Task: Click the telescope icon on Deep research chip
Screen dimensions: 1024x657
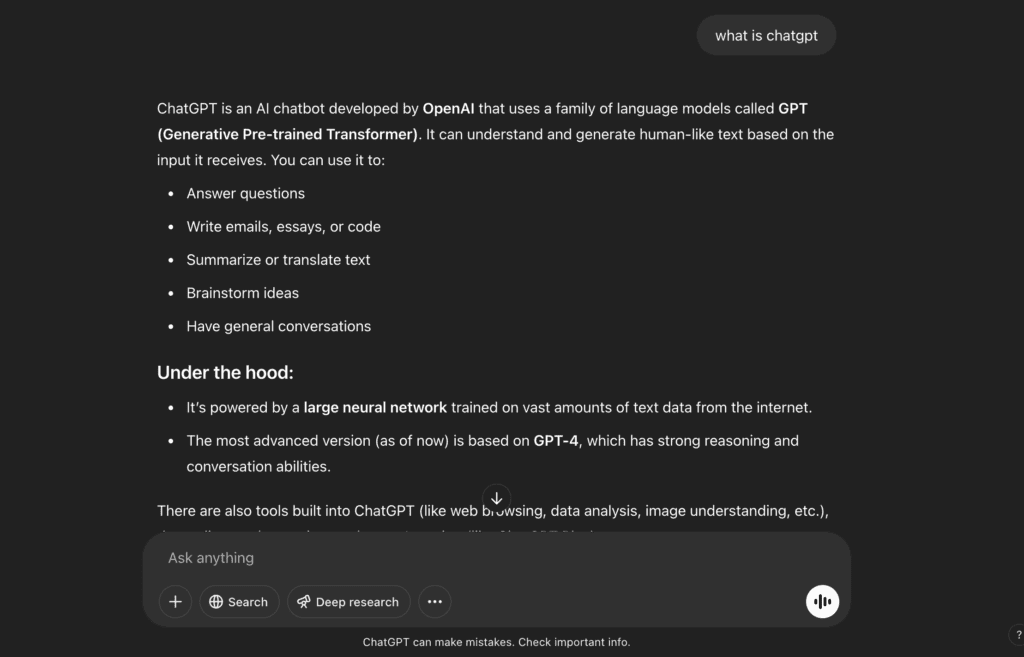Action: (x=302, y=601)
